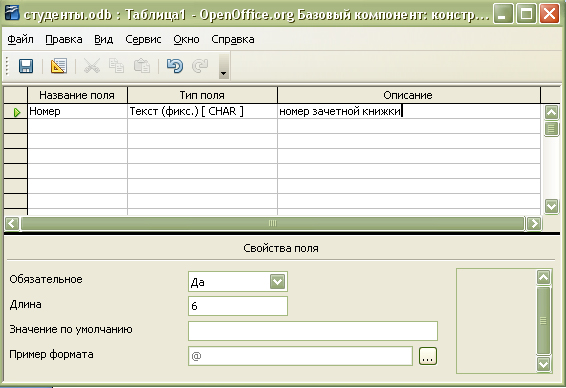Minimize the table design window
The width and height of the screenshot is (566, 388).
[503, 14]
